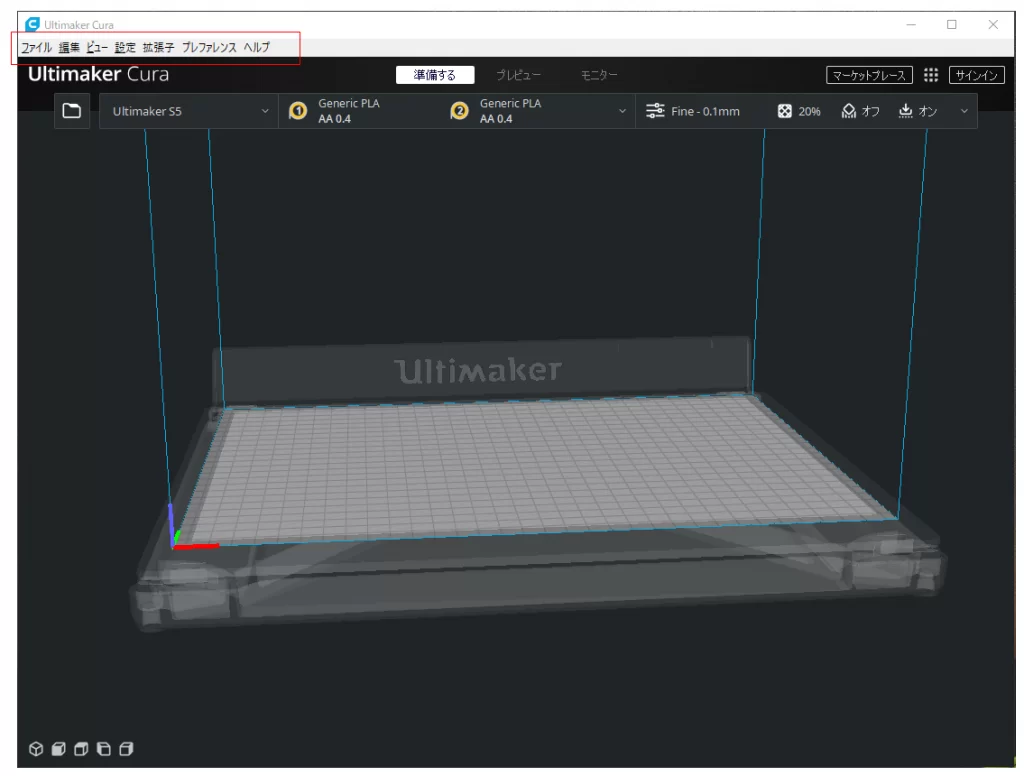Click the サインイン (Sign in) button

click(x=976, y=75)
